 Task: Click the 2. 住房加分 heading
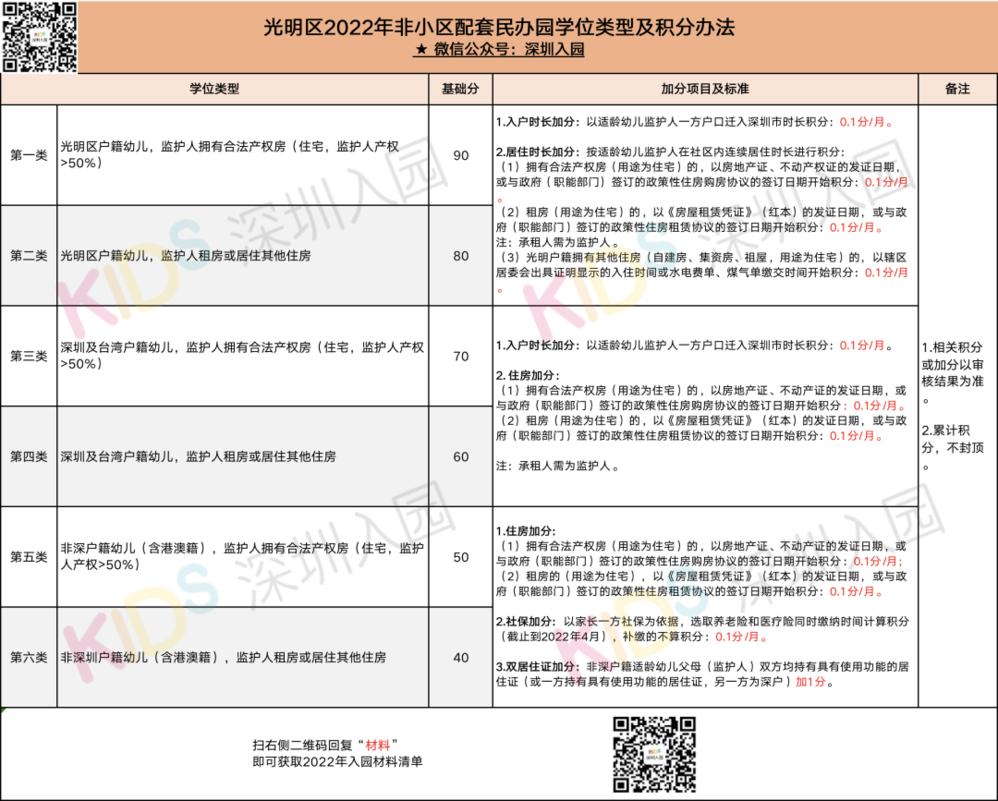[528, 376]
